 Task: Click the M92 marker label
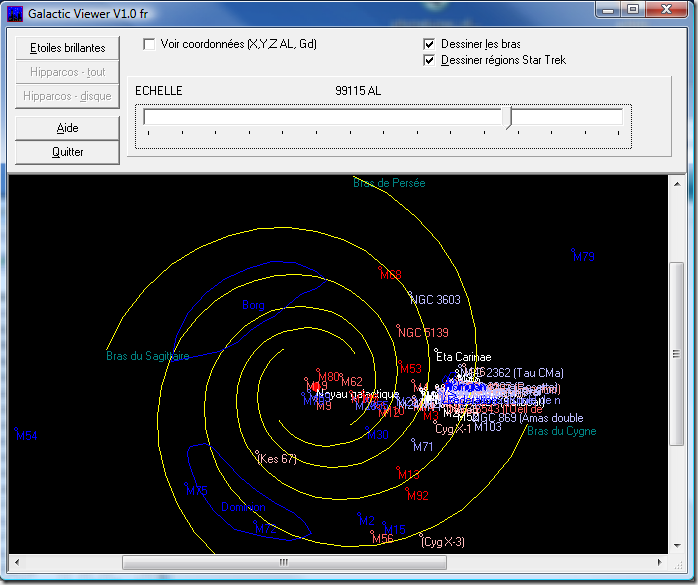click(x=418, y=496)
